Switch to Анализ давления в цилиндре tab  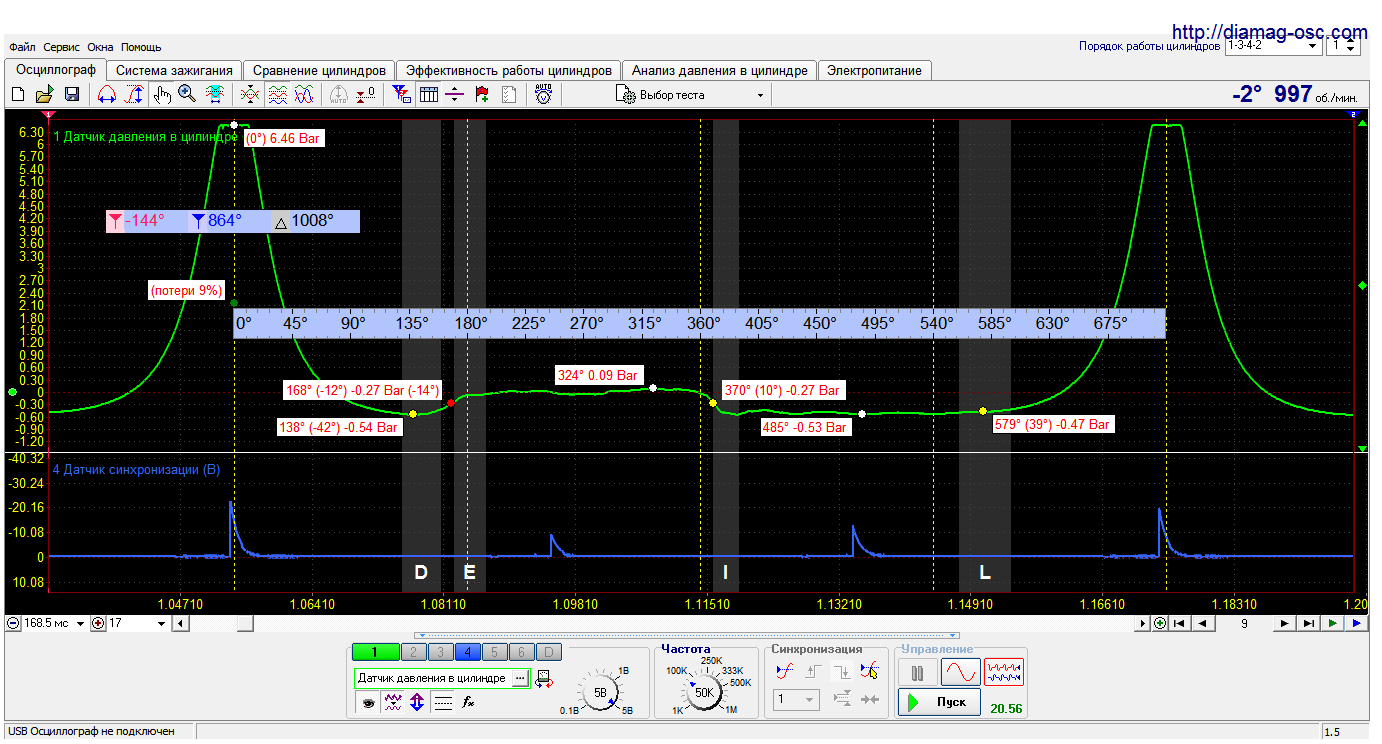click(x=719, y=70)
